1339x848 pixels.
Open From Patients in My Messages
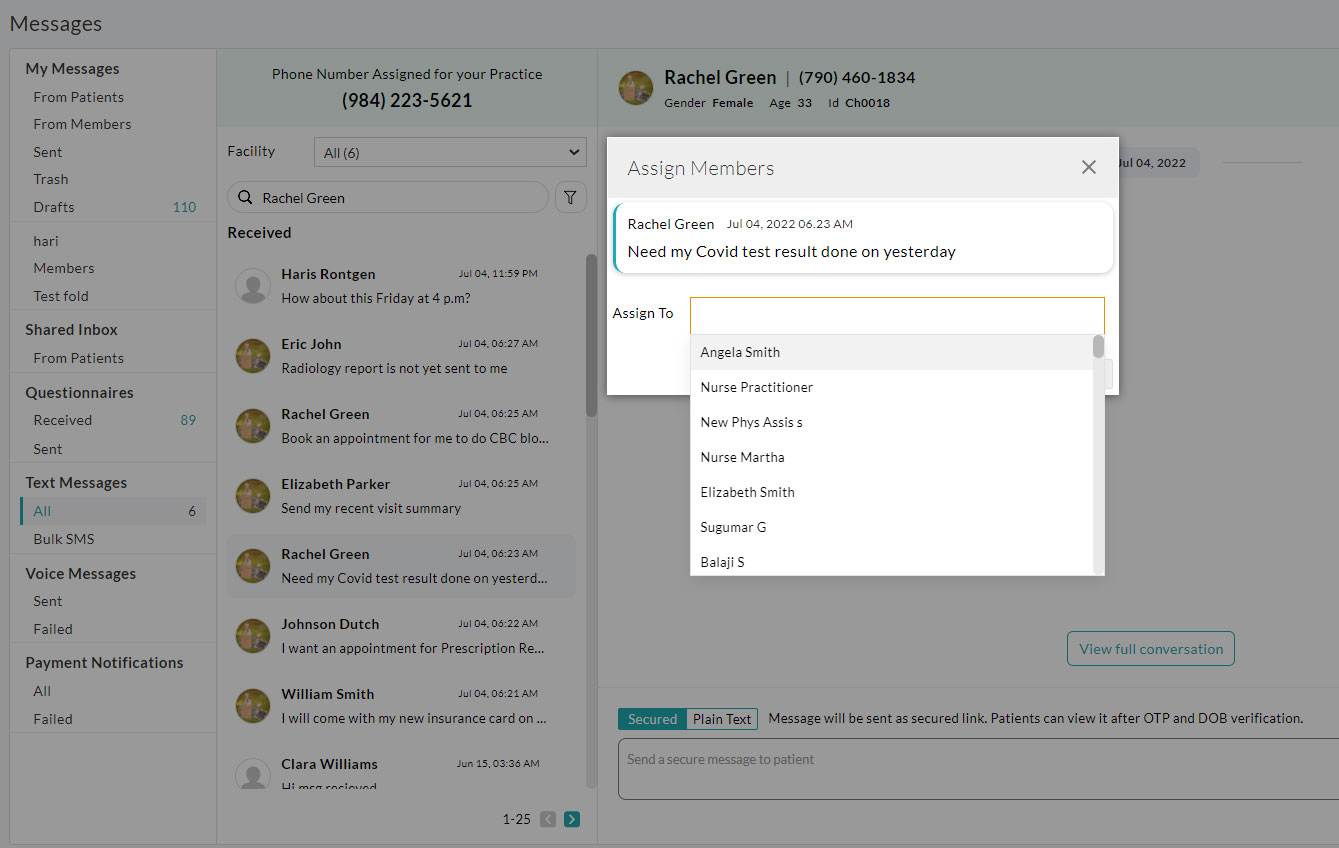[x=78, y=96]
